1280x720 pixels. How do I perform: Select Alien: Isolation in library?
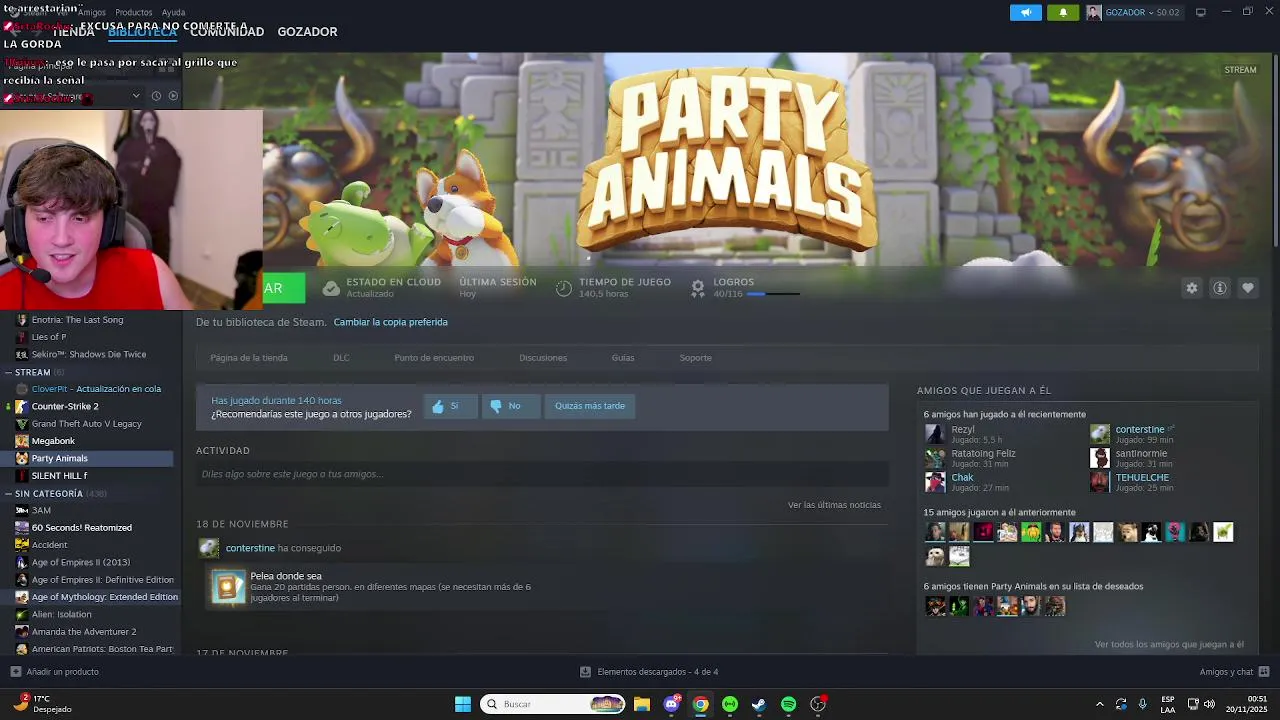coord(61,615)
